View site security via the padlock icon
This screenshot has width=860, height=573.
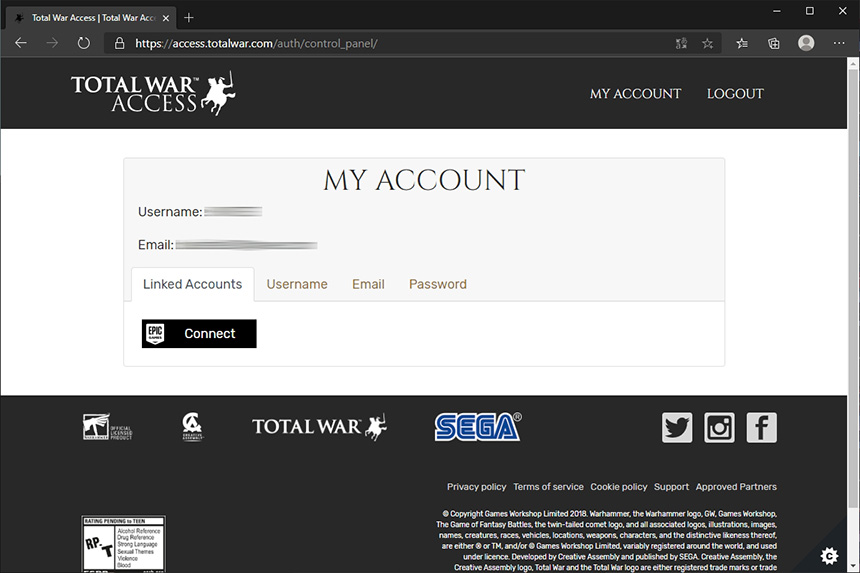[119, 43]
